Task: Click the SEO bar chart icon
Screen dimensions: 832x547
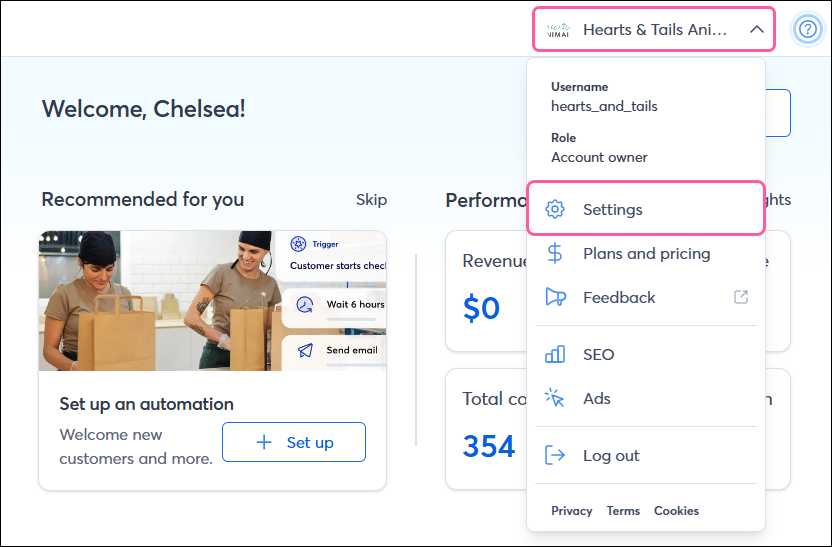Action: click(x=555, y=354)
